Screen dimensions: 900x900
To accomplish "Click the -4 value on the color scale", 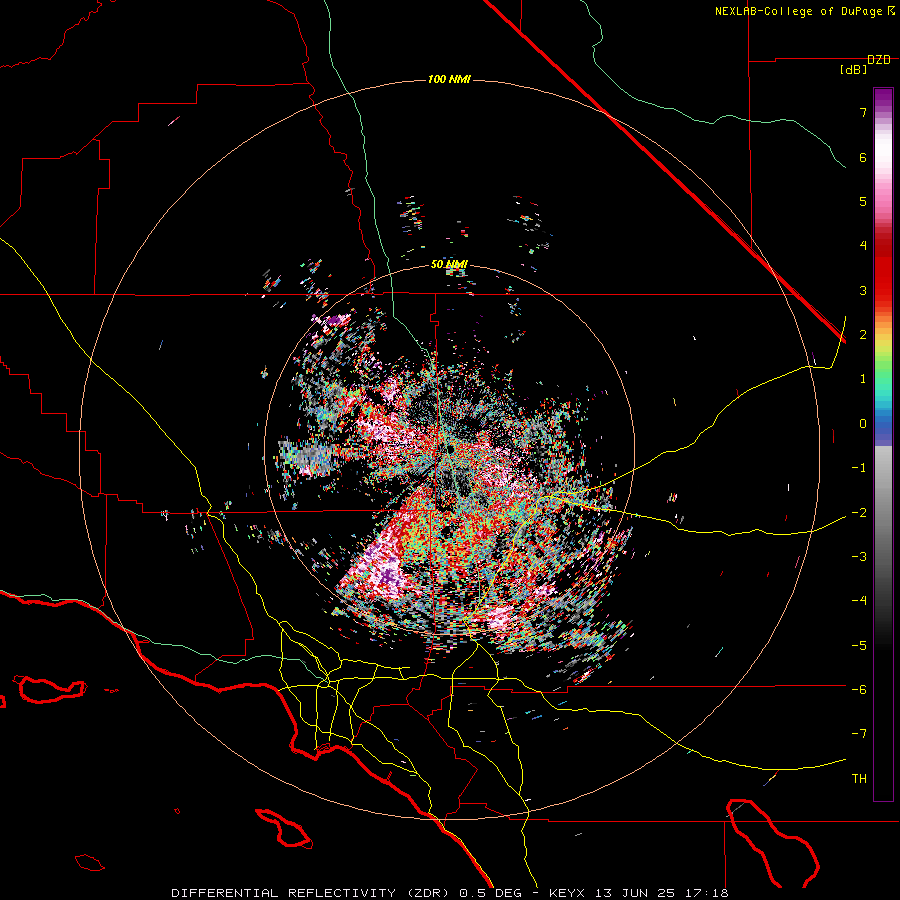I will tap(859, 601).
